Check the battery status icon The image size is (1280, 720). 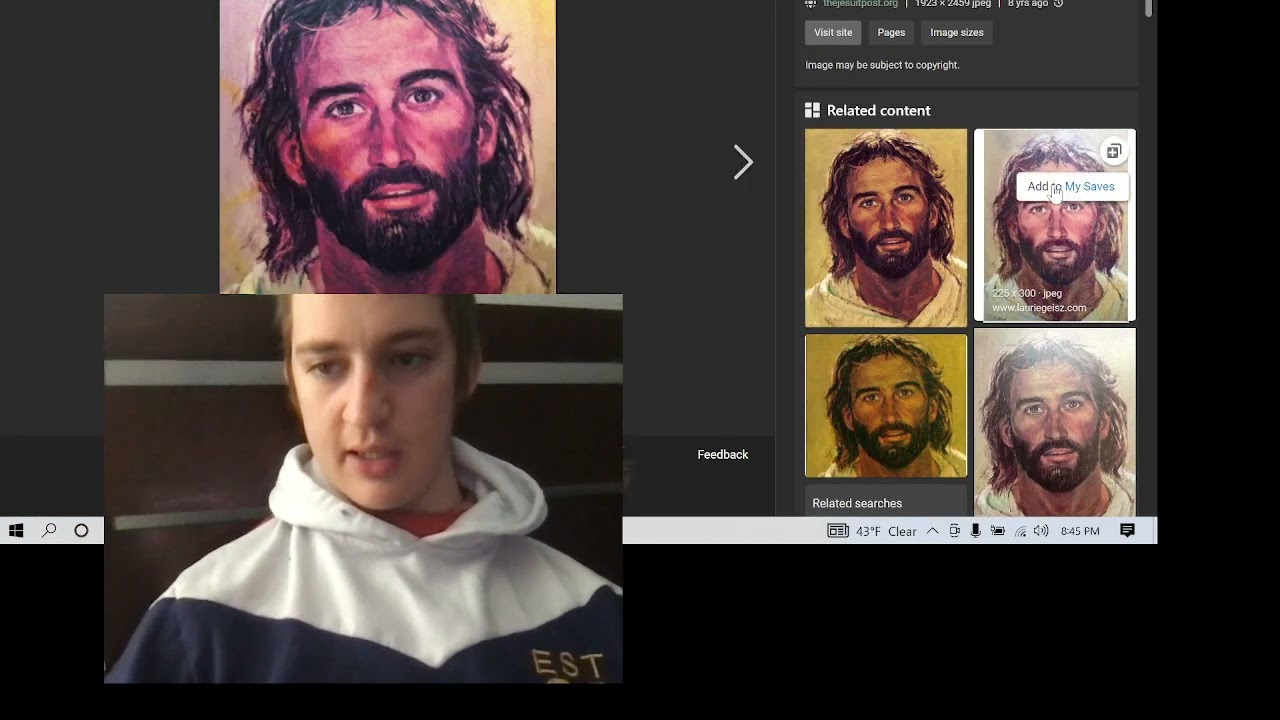pos(997,531)
